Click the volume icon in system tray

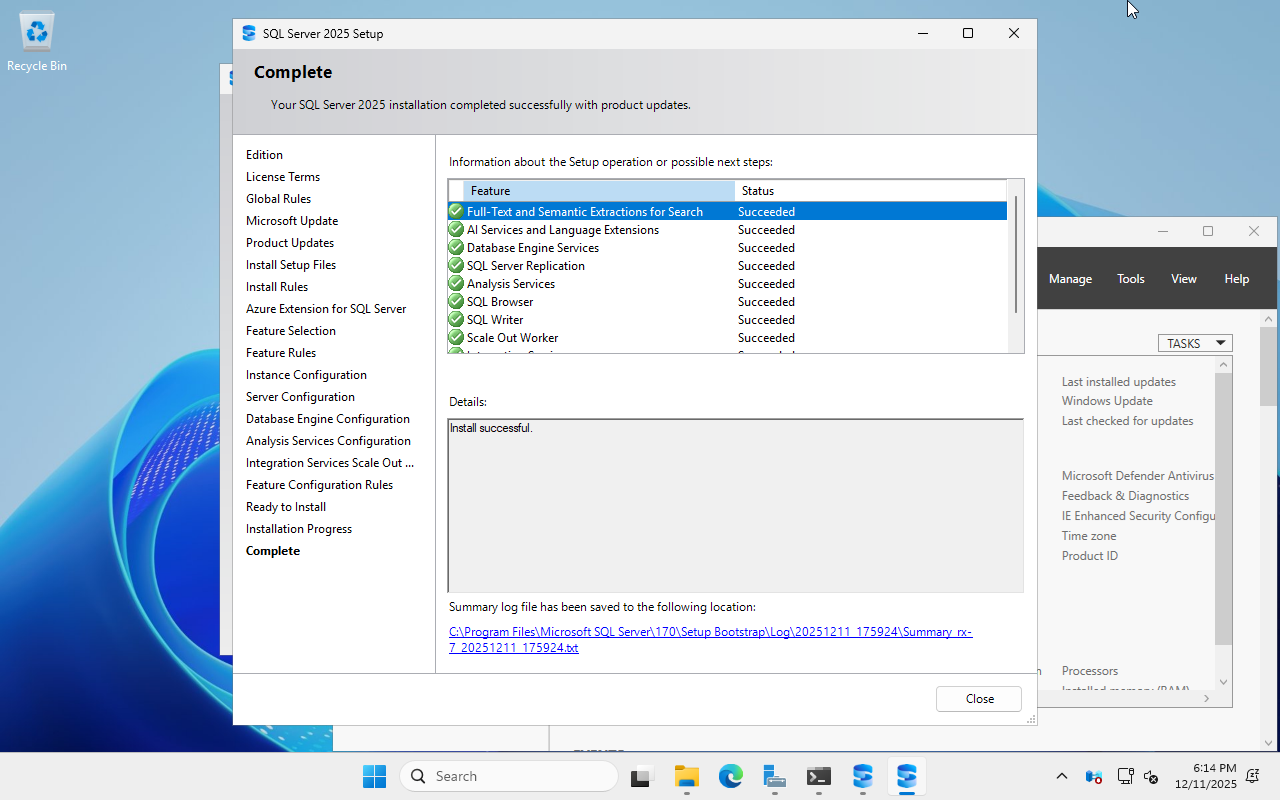tap(1150, 776)
